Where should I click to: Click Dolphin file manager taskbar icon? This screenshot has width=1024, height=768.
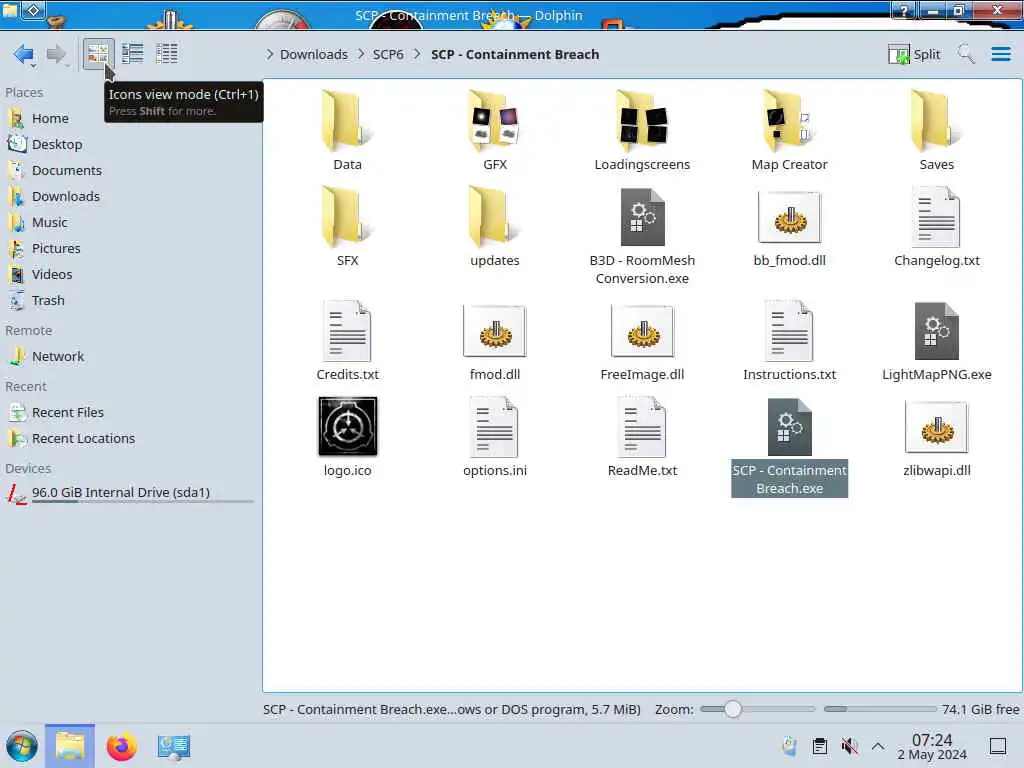tap(70, 746)
